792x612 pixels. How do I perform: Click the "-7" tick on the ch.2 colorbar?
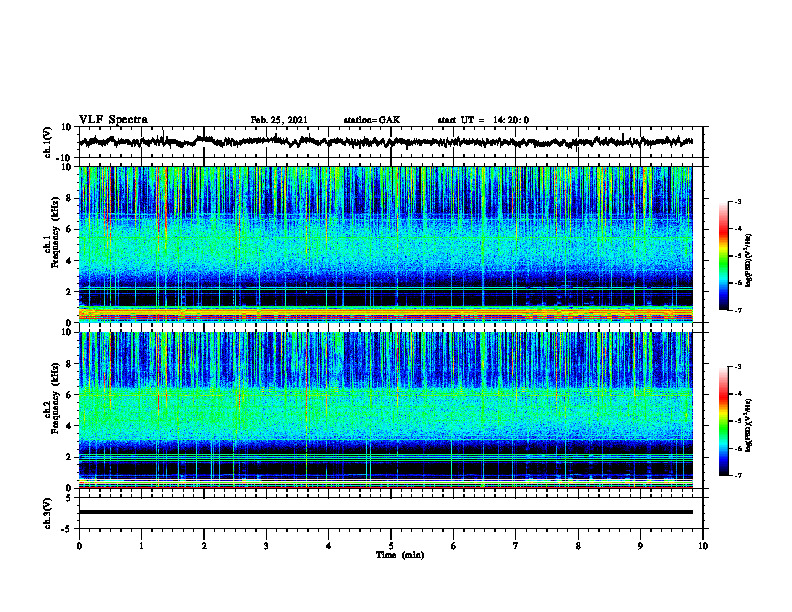[737, 475]
